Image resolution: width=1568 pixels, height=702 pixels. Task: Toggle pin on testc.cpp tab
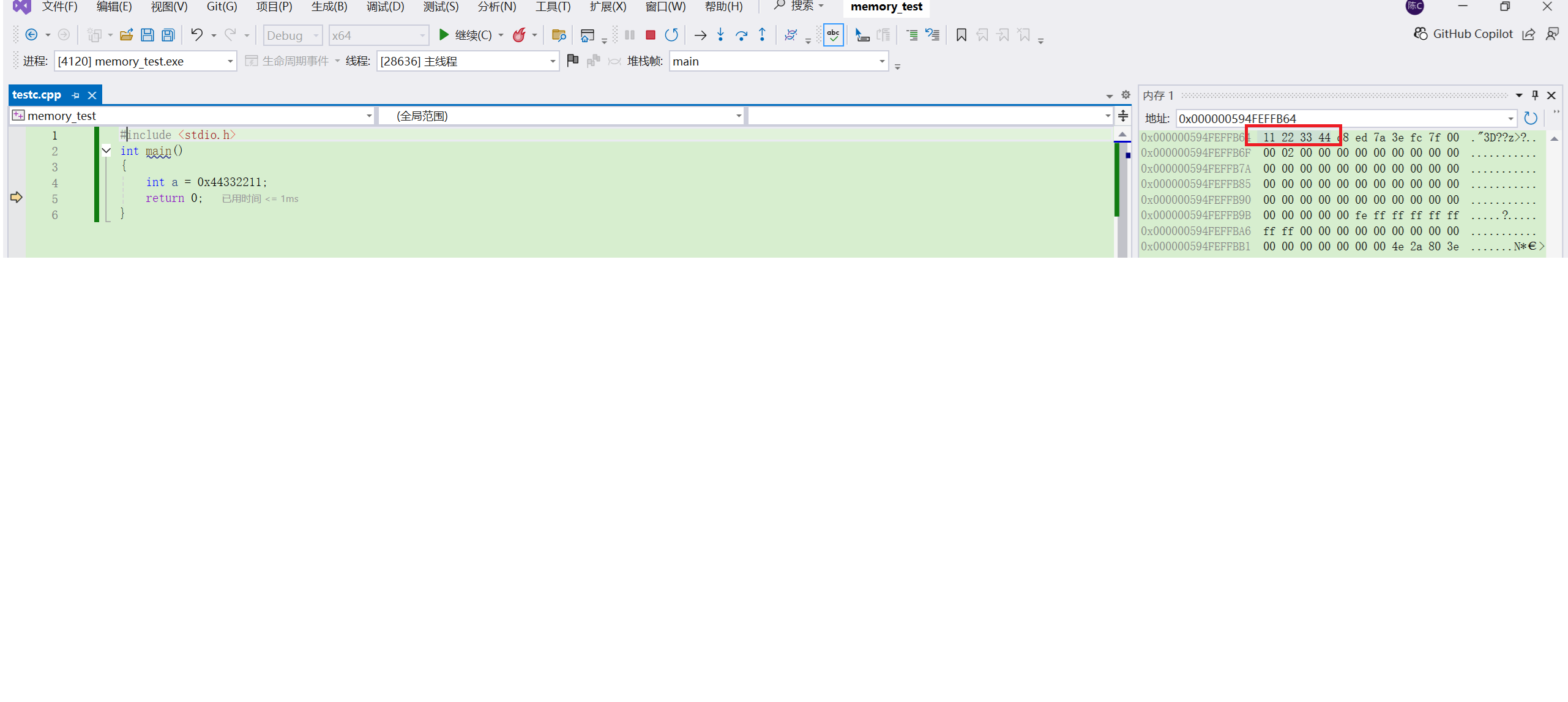coord(75,95)
